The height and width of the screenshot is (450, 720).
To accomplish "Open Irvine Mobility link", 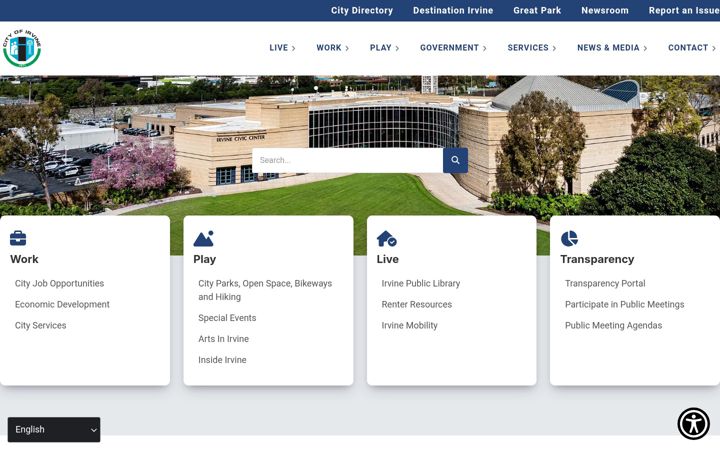I will (409, 326).
